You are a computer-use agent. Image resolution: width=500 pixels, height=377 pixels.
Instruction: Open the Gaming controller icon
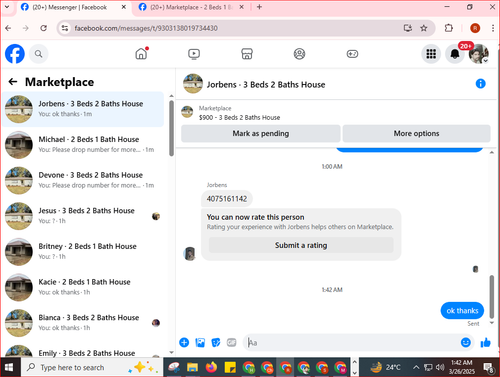click(x=352, y=54)
